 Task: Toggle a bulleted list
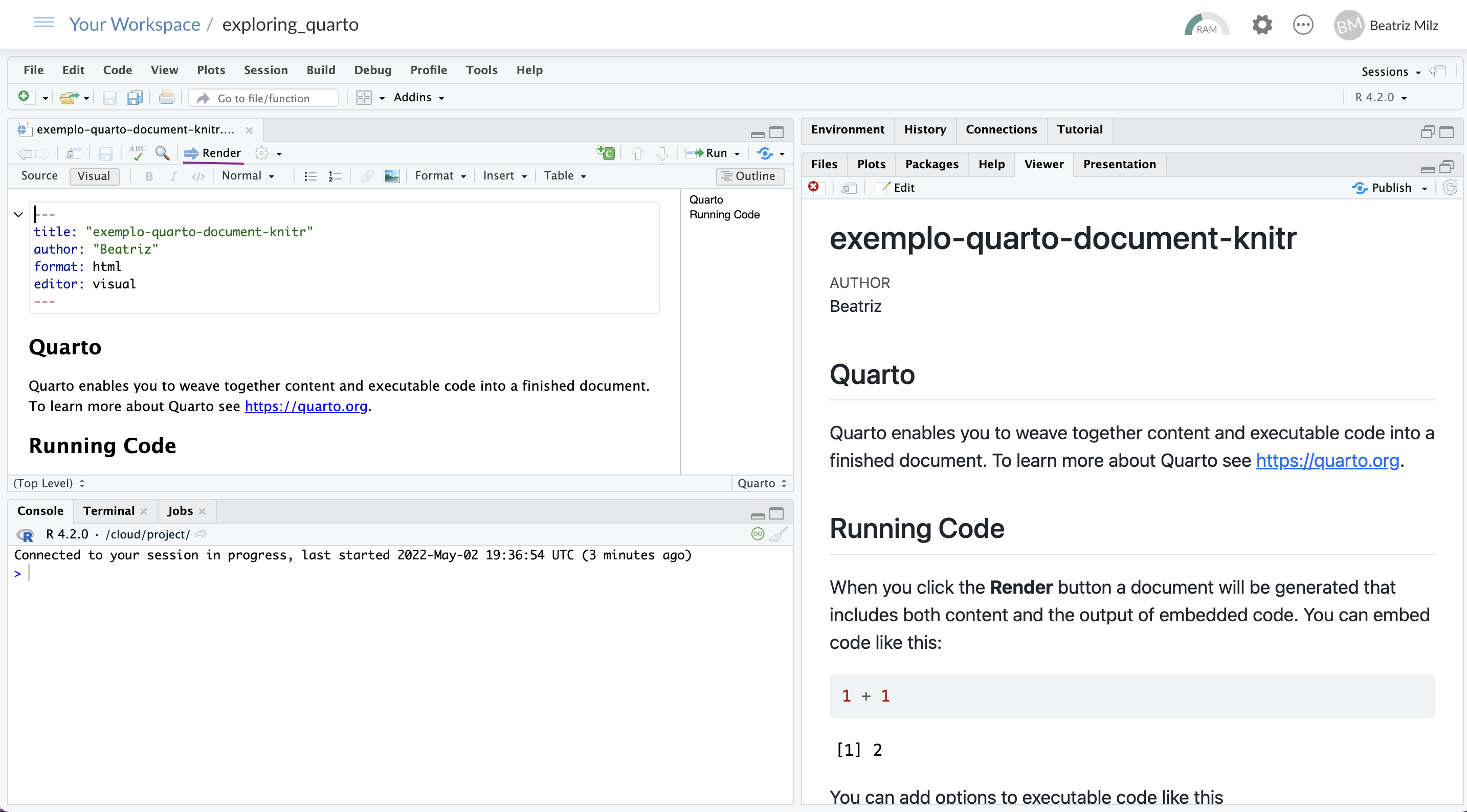coord(310,175)
